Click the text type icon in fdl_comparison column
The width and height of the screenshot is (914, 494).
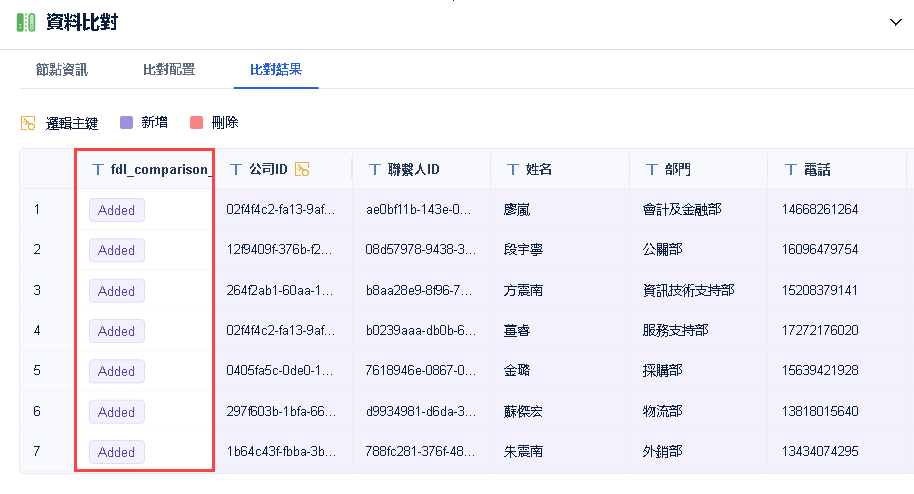(97, 169)
